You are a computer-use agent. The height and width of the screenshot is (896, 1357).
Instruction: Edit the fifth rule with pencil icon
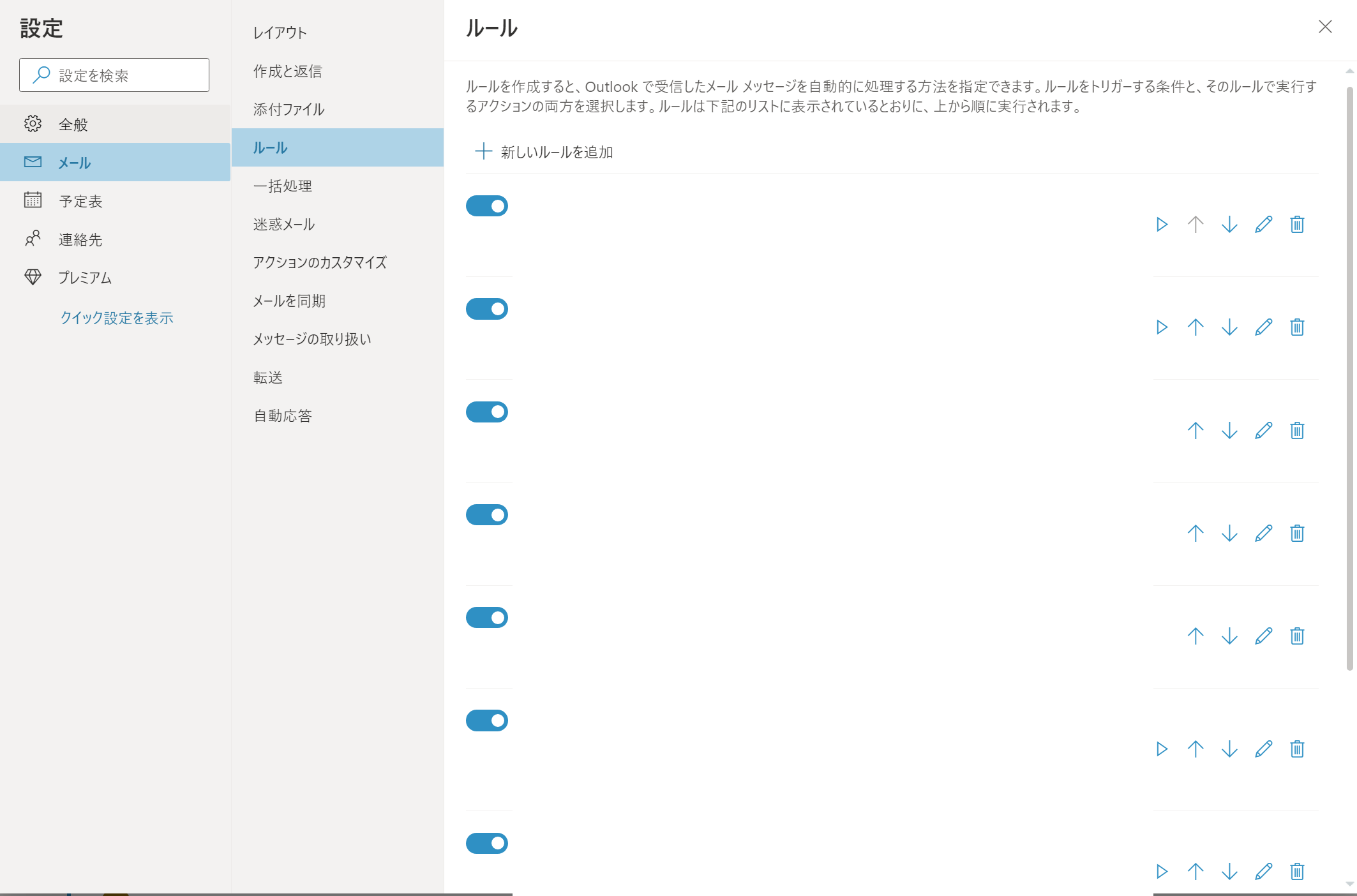pyautogui.click(x=1263, y=636)
